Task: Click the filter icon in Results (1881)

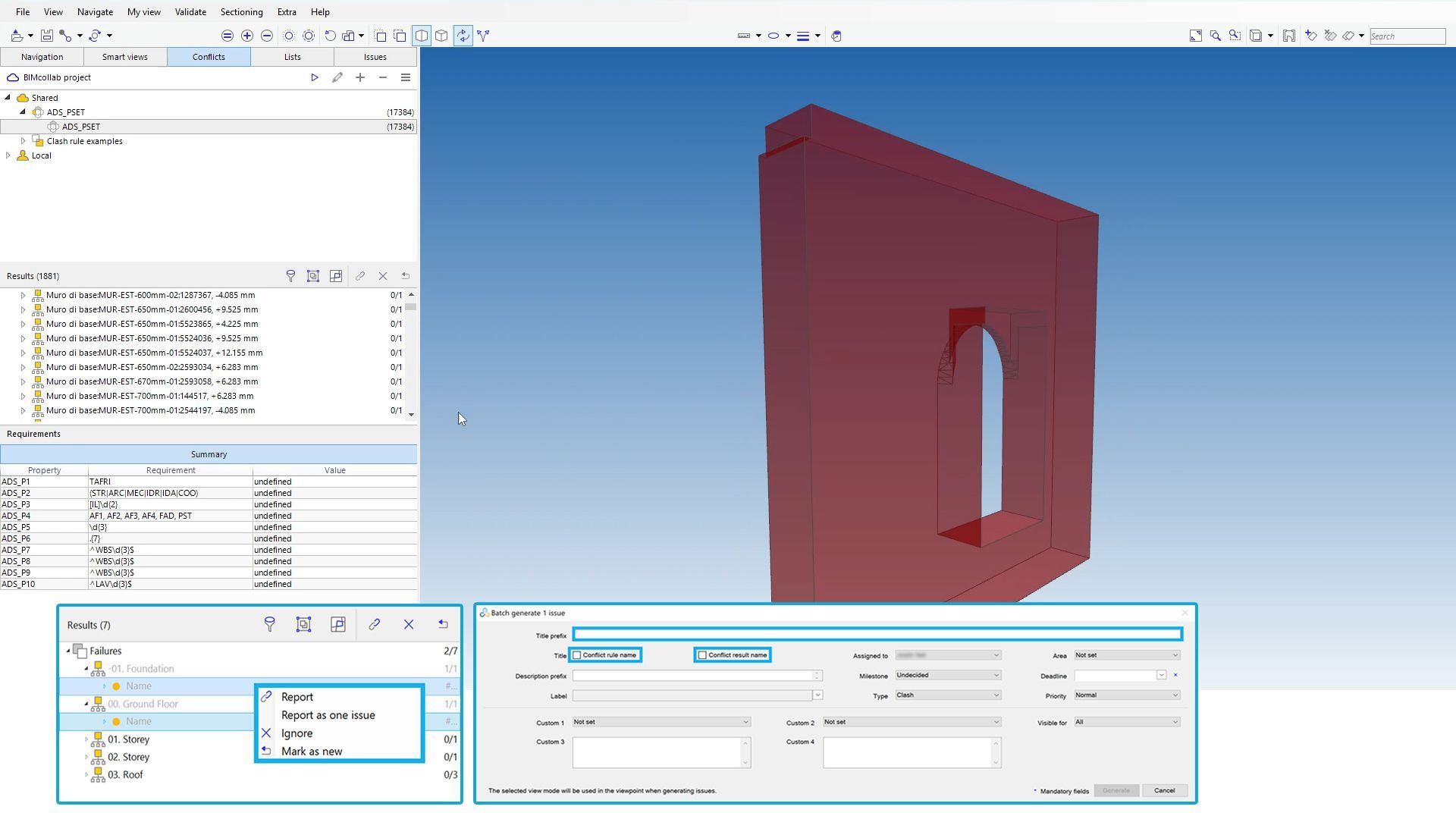Action: 290,276
